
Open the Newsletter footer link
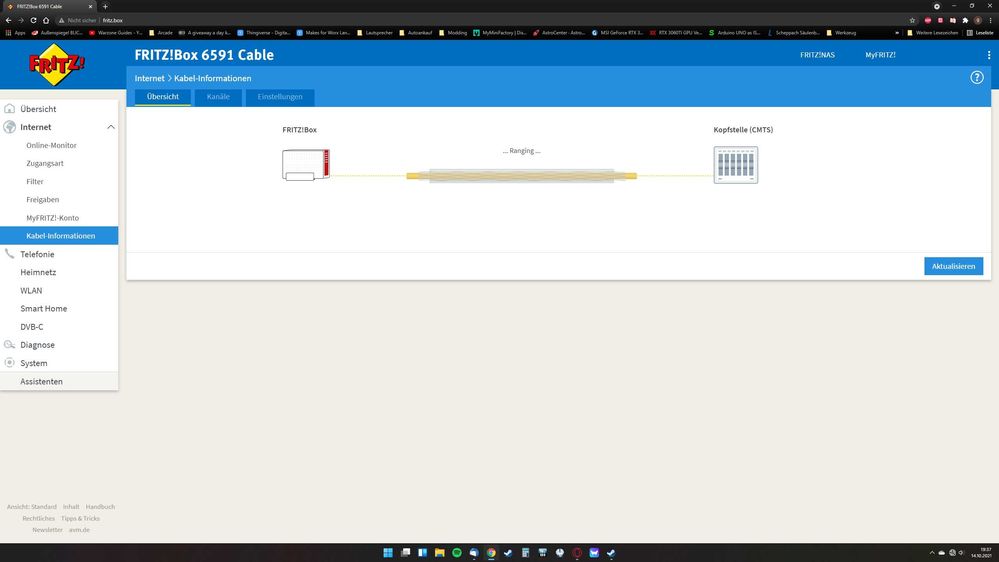pos(47,530)
